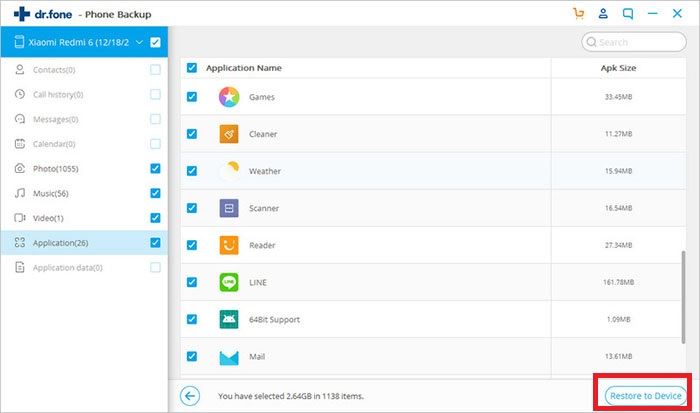Check the Contacts checkbox
The image size is (700, 413).
tap(155, 70)
